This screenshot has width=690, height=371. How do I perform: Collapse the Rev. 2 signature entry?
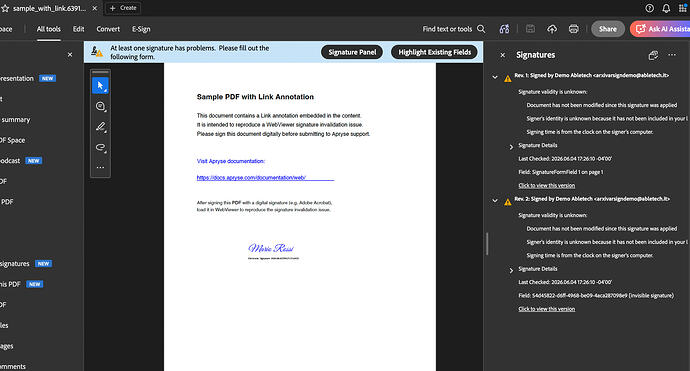pyautogui.click(x=495, y=200)
